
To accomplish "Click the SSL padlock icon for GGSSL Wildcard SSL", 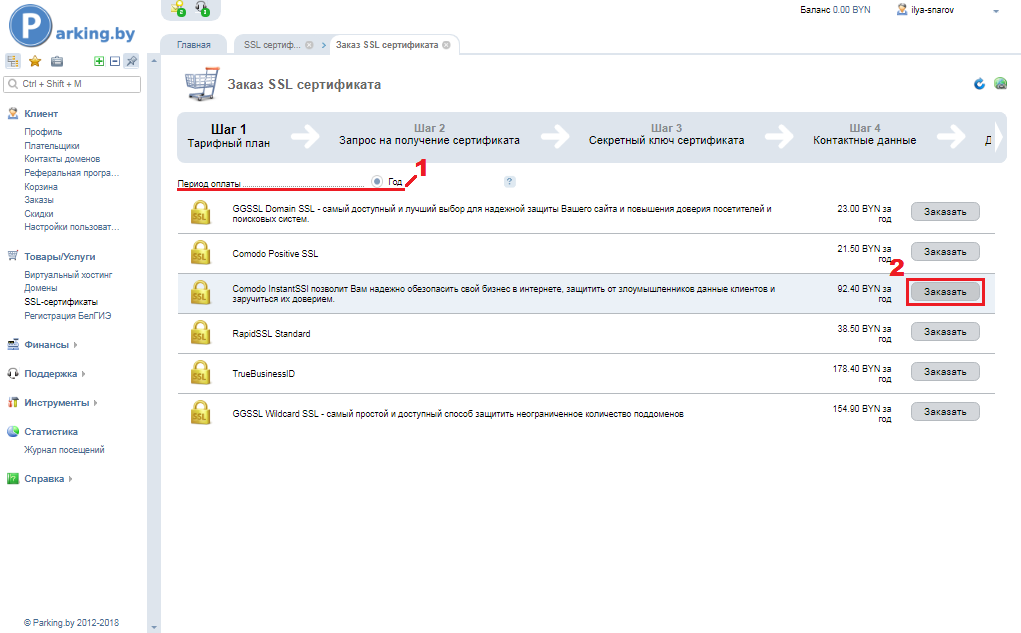I will coord(201,413).
